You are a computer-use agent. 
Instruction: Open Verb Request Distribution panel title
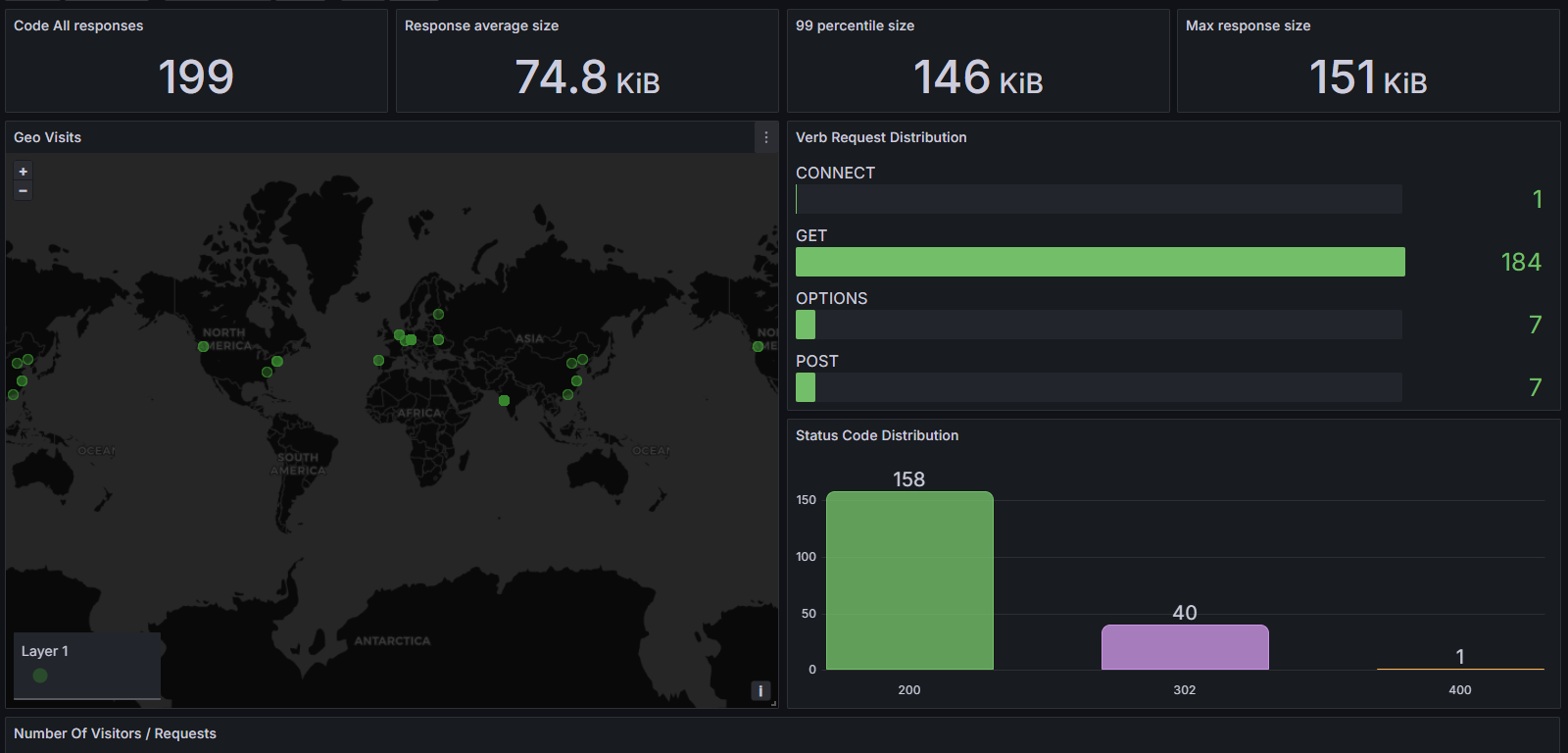[880, 137]
